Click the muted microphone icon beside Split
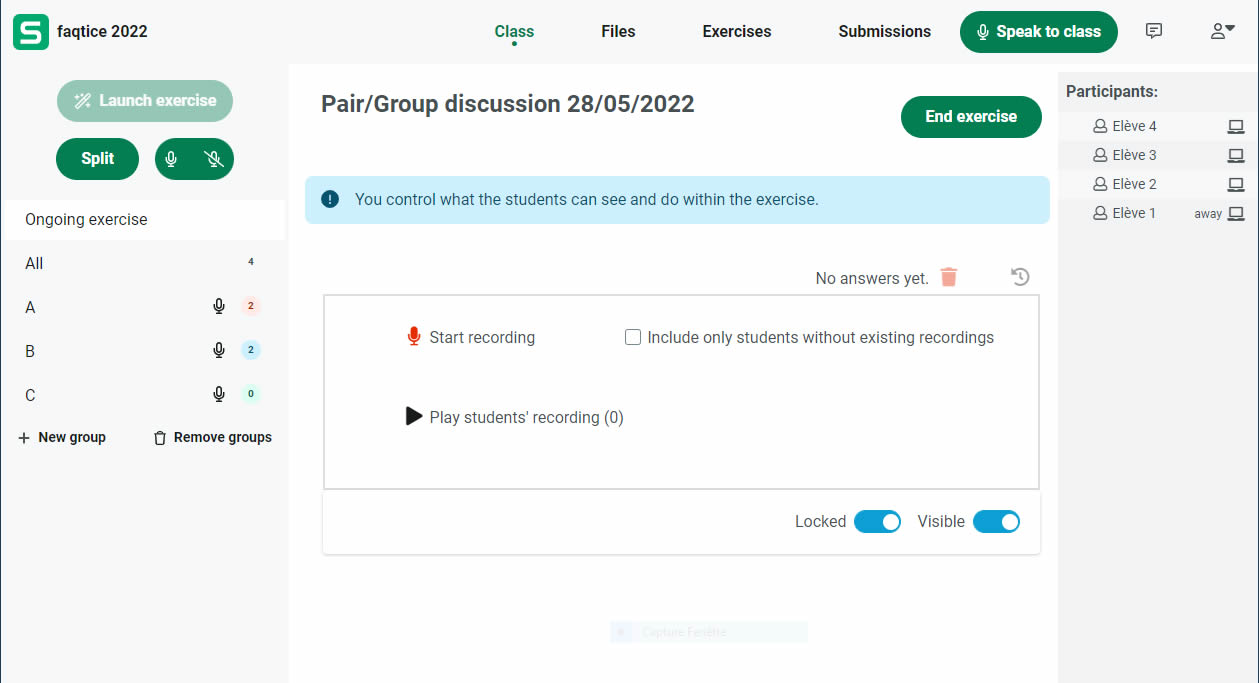Viewport: 1259px width, 683px height. click(x=213, y=159)
